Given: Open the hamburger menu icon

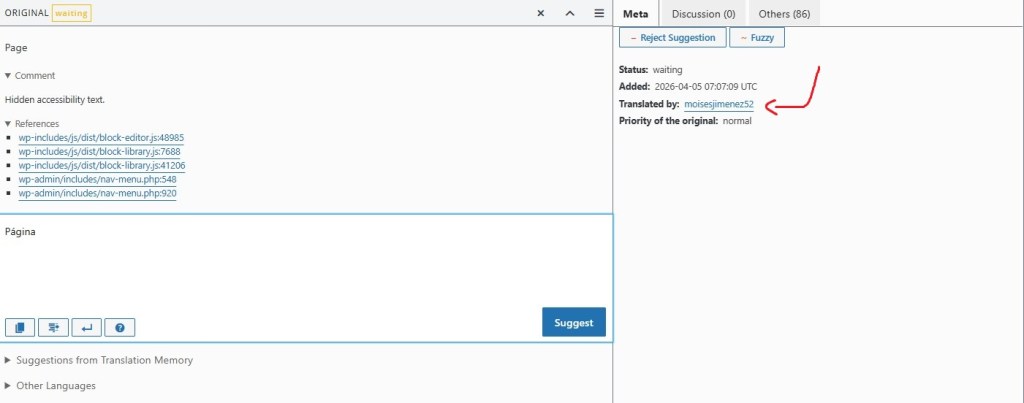Looking at the screenshot, I should point(599,13).
